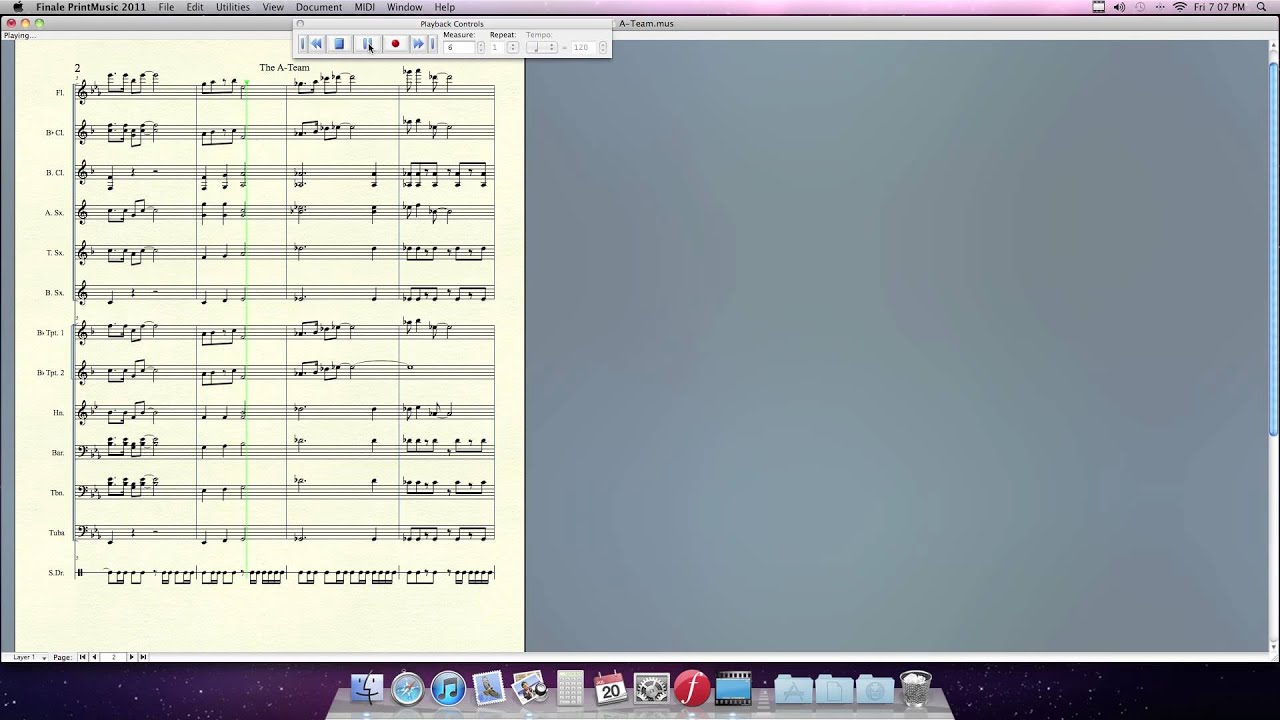1280x720 pixels.
Task: Stop playback in Playback Controls
Action: 339,44
